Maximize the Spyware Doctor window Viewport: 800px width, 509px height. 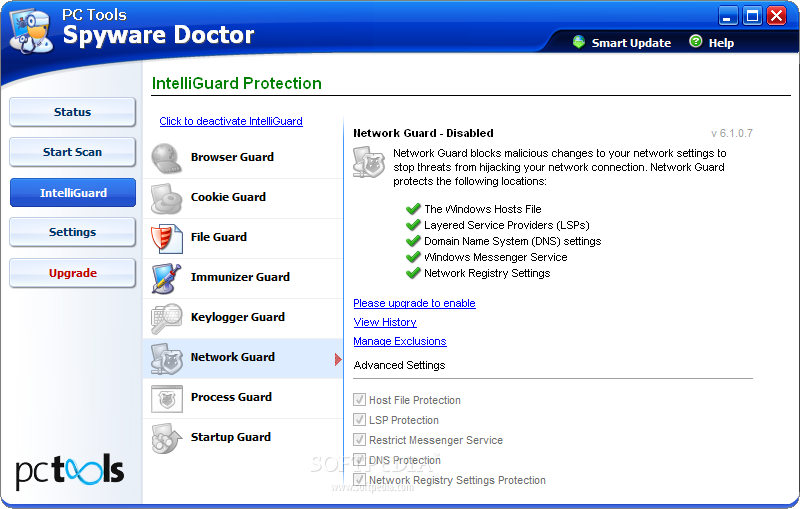[x=753, y=16]
